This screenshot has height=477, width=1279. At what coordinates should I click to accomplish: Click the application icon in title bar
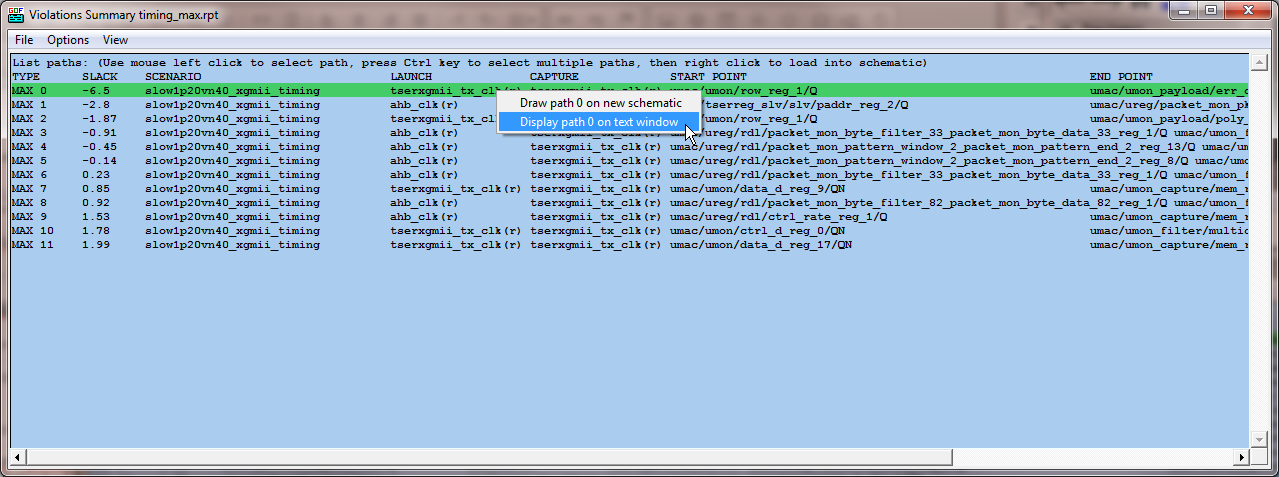[x=15, y=11]
